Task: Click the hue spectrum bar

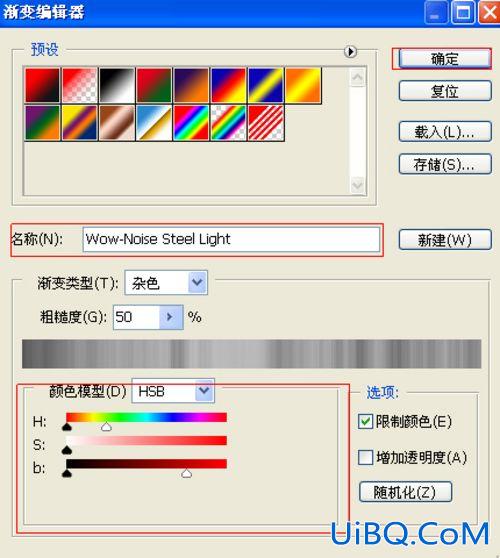Action: click(146, 417)
